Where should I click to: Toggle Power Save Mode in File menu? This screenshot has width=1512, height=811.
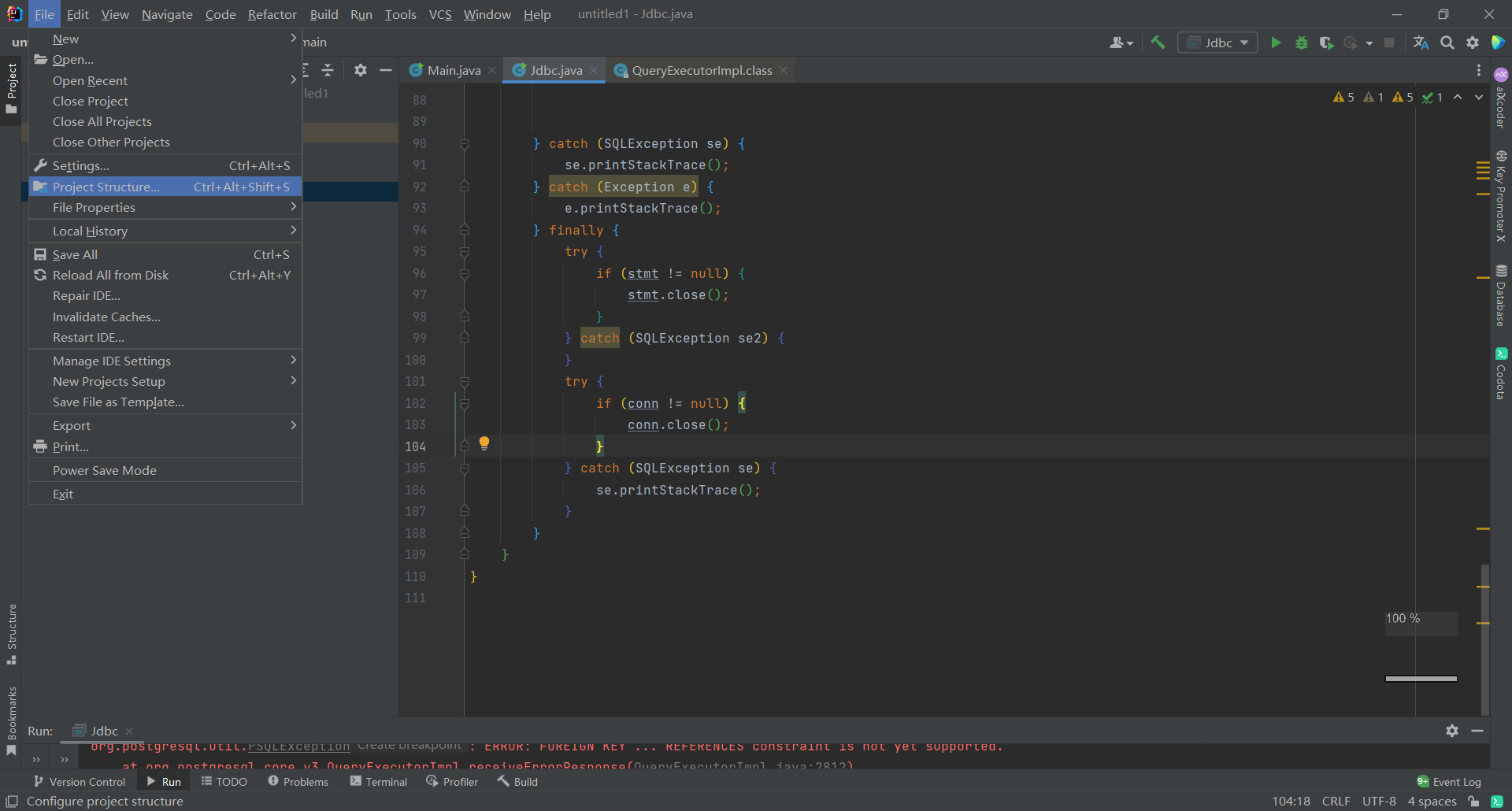pos(105,470)
